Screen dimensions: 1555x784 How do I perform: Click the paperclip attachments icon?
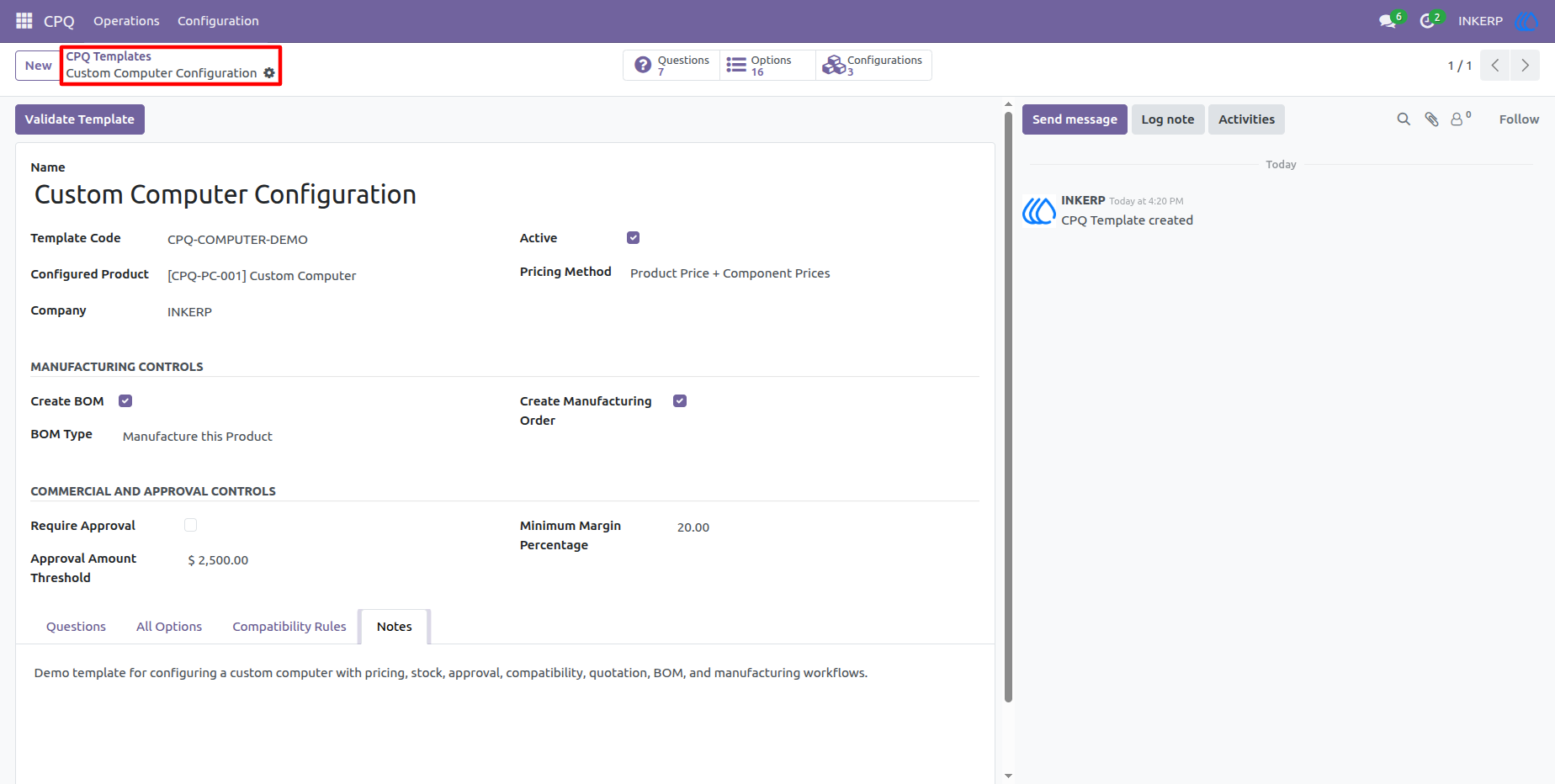tap(1431, 119)
